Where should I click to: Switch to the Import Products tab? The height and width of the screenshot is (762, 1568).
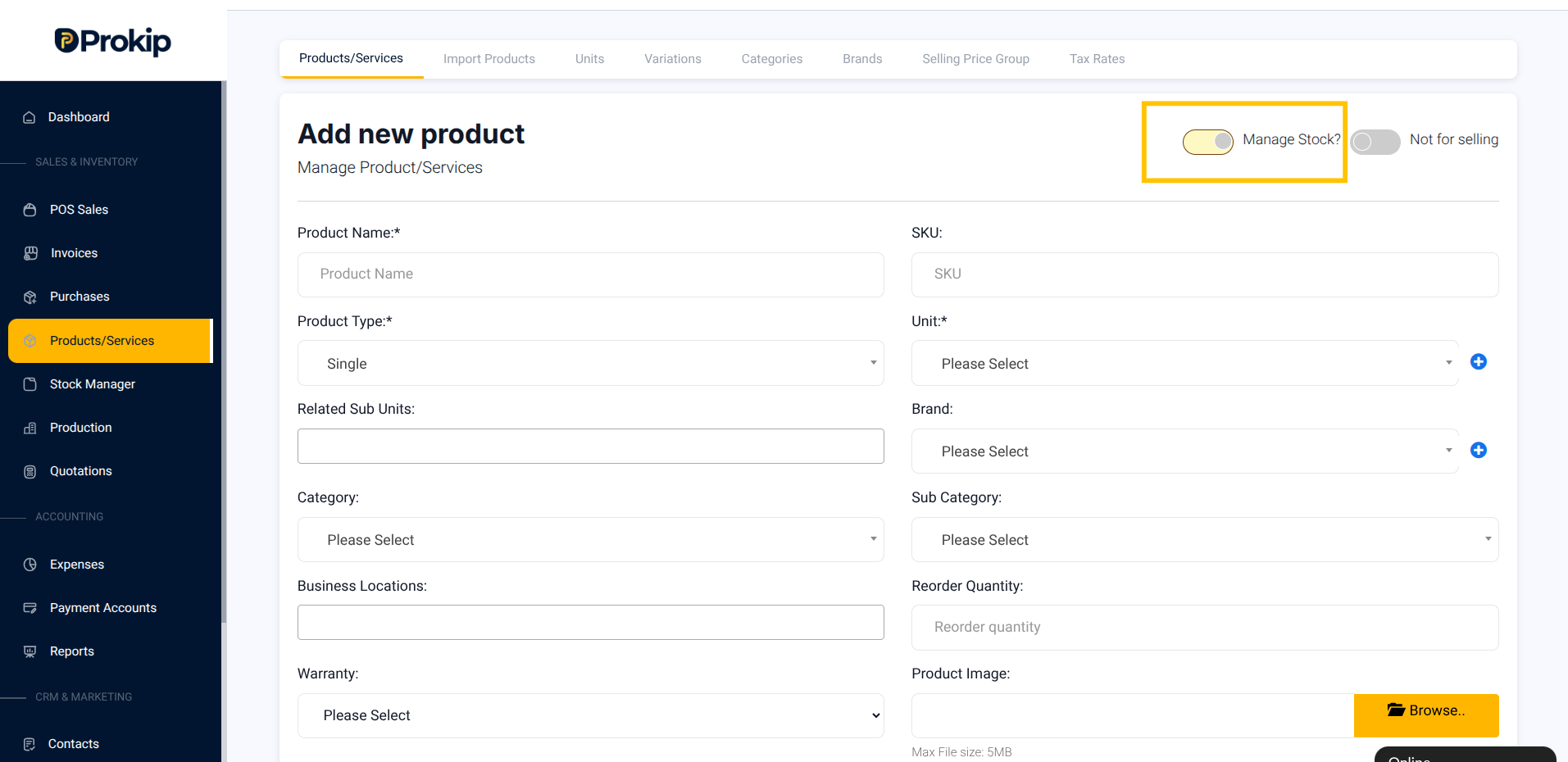[489, 59]
